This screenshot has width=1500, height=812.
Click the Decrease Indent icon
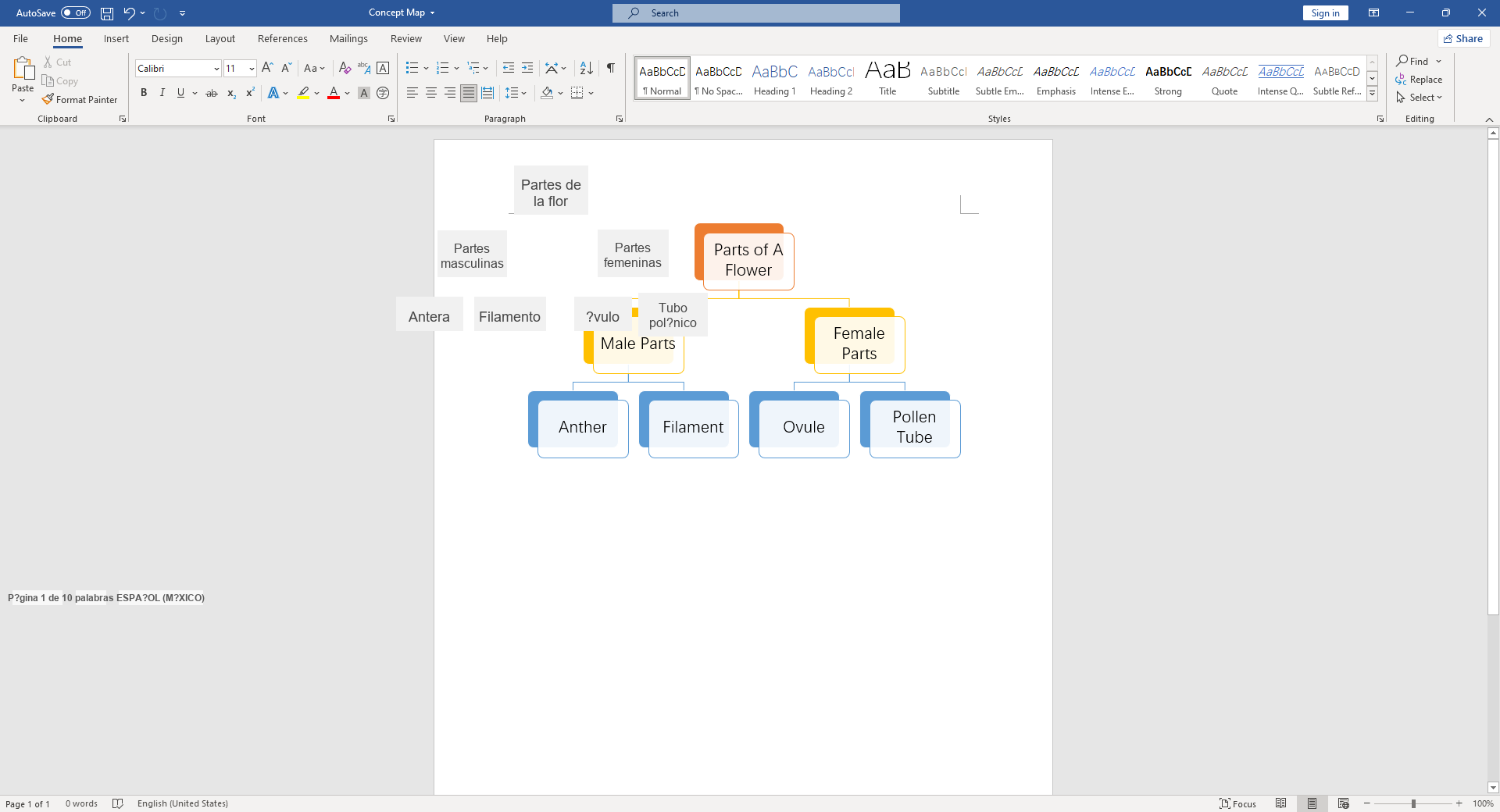point(509,69)
